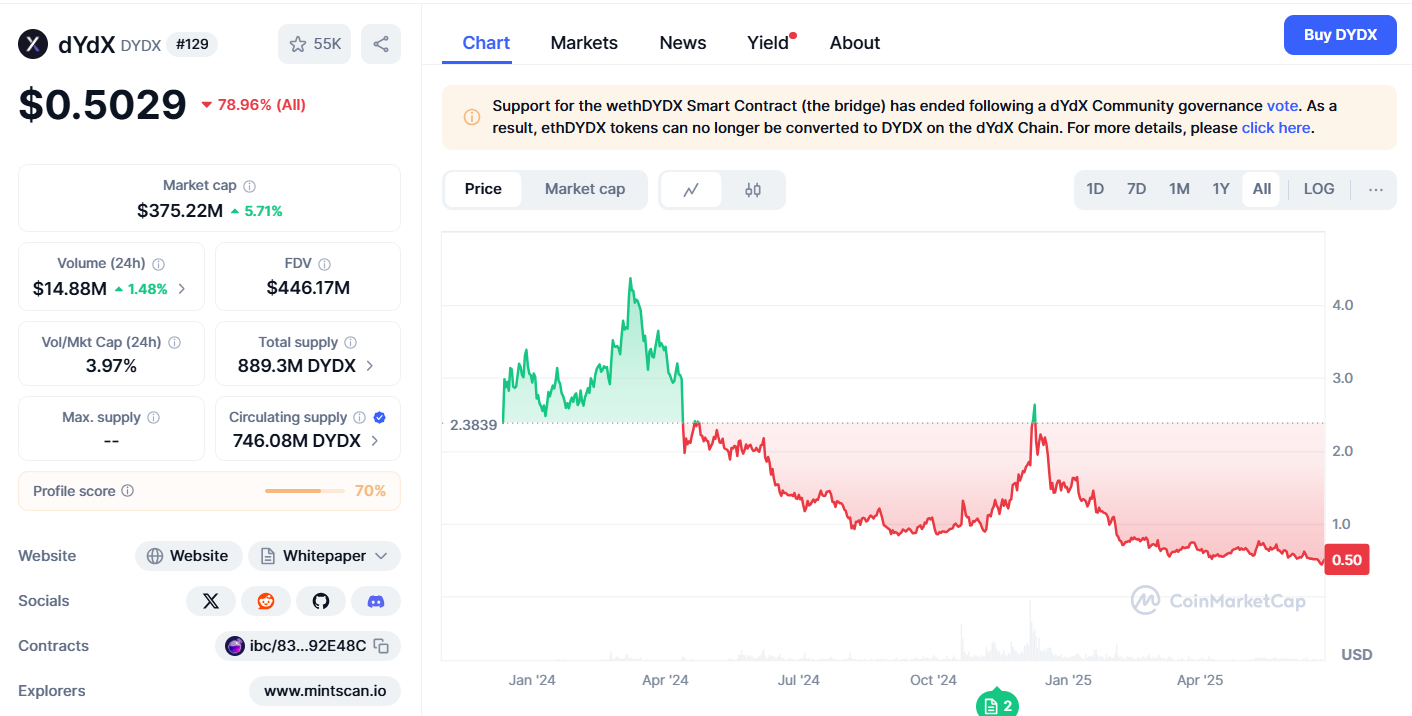Set chart range to 1M
Screen dimensions: 1412x716
[x=1179, y=189]
